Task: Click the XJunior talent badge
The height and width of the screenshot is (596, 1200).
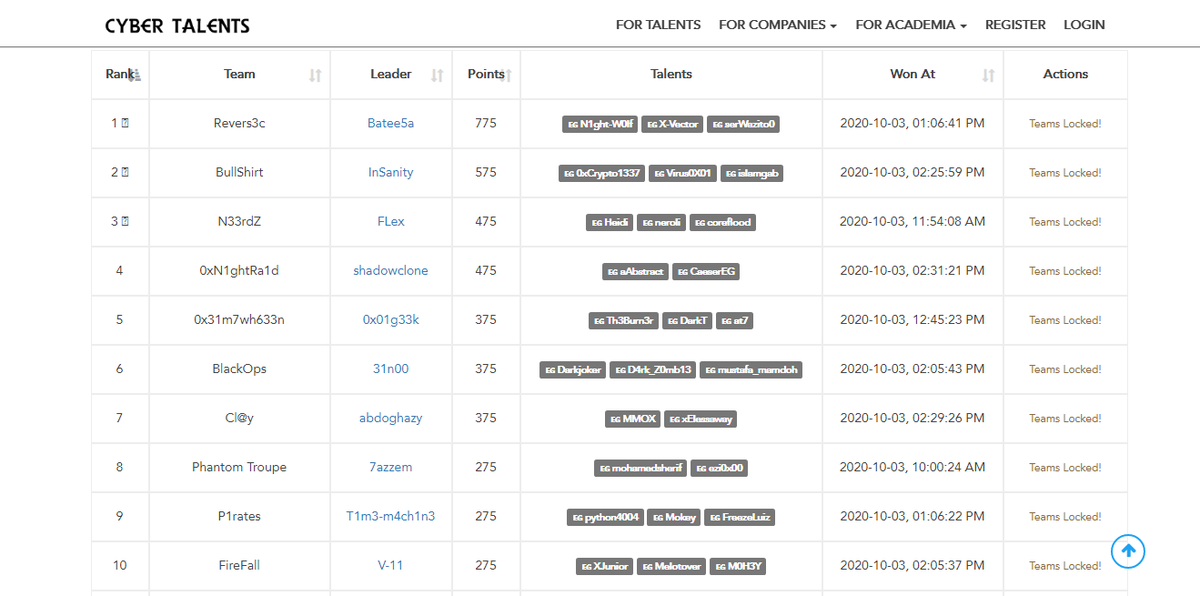Action: point(605,566)
